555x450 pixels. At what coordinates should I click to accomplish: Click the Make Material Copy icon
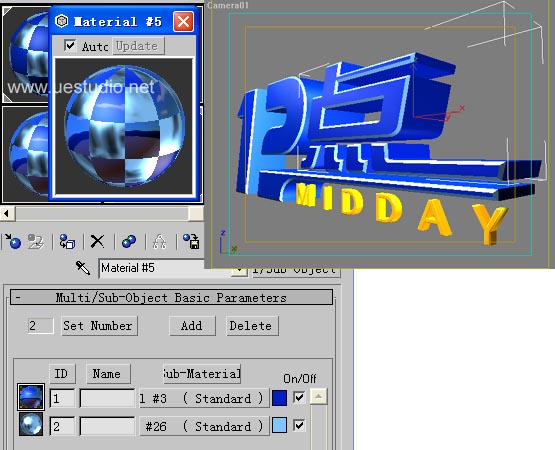point(129,241)
